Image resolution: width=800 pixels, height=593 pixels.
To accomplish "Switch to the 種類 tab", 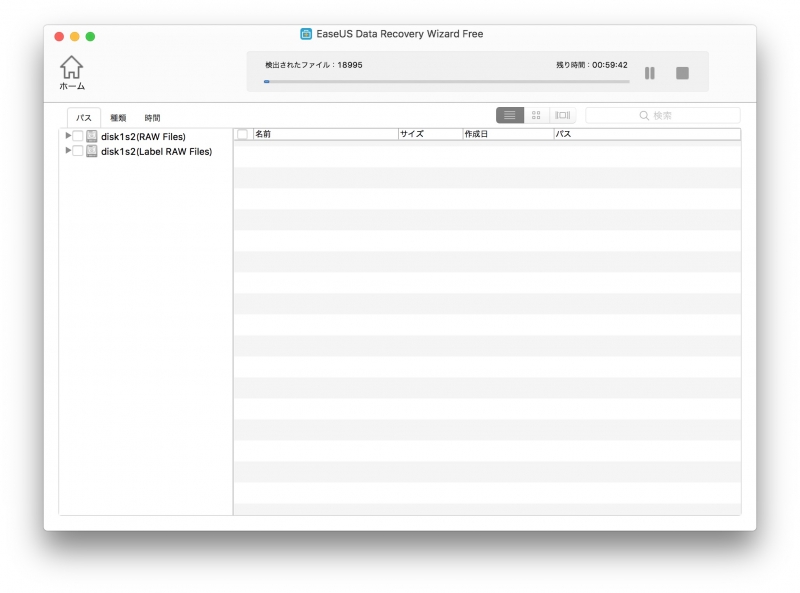I will coord(118,118).
